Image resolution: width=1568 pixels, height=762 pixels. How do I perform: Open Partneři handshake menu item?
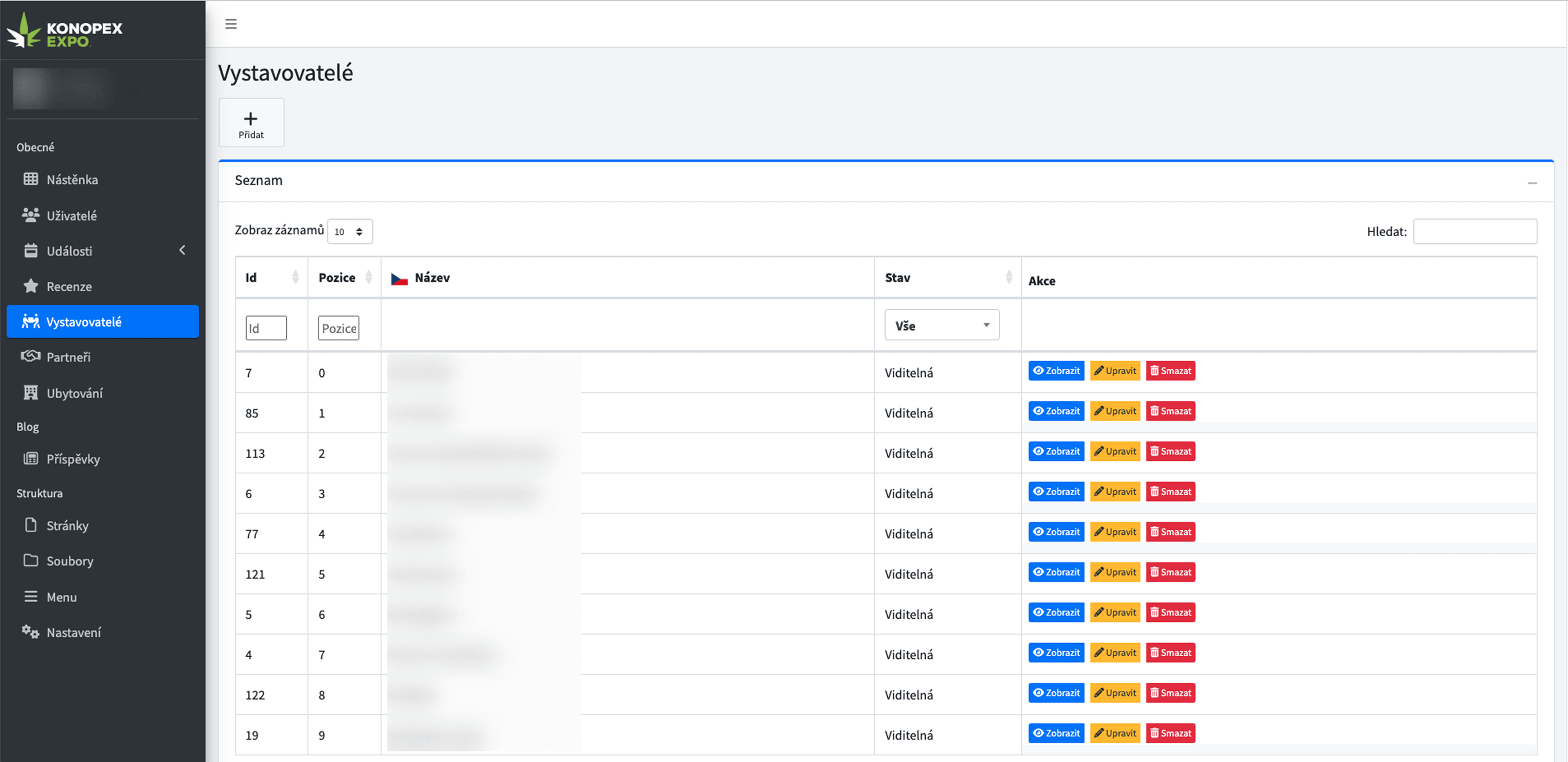[68, 357]
